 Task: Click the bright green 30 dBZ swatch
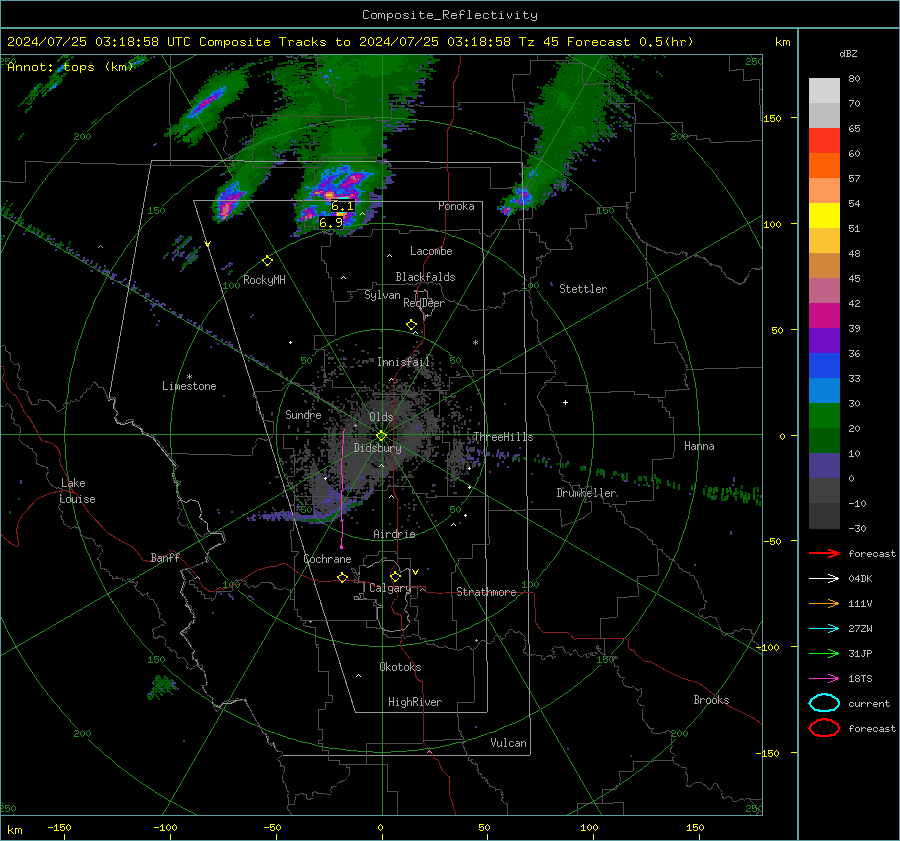(824, 416)
